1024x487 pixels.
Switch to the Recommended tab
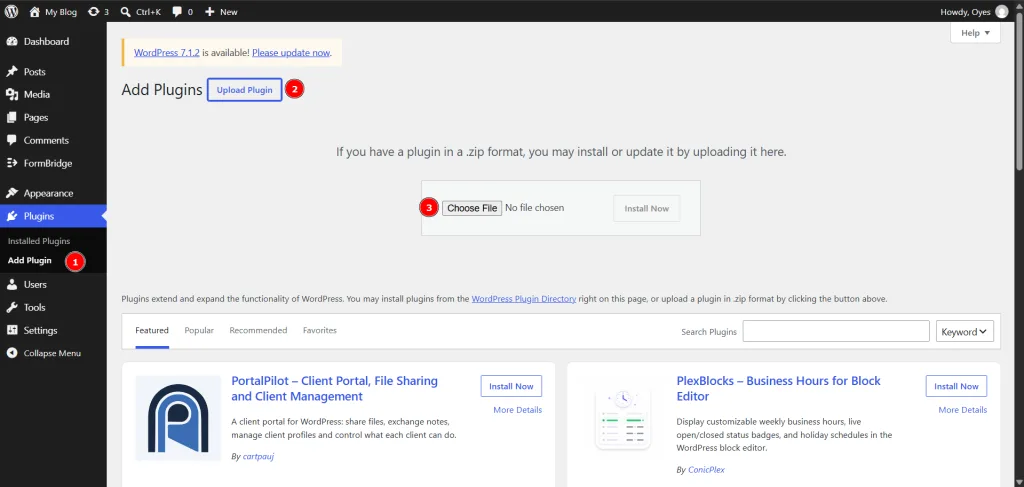click(x=258, y=330)
